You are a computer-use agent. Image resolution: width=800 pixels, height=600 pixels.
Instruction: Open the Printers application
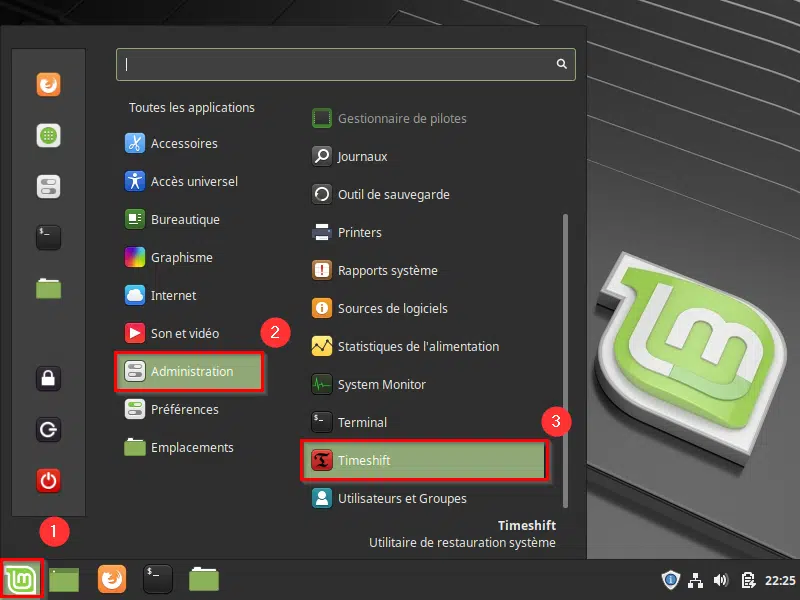click(x=426, y=232)
